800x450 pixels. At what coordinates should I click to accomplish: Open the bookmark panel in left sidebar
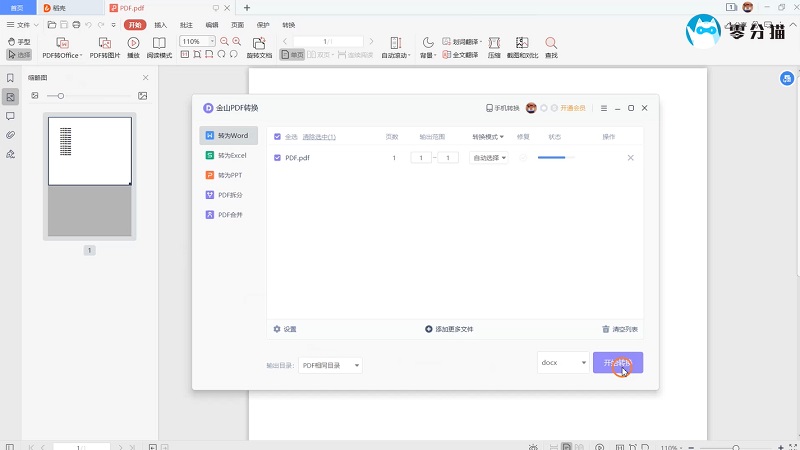pos(10,78)
